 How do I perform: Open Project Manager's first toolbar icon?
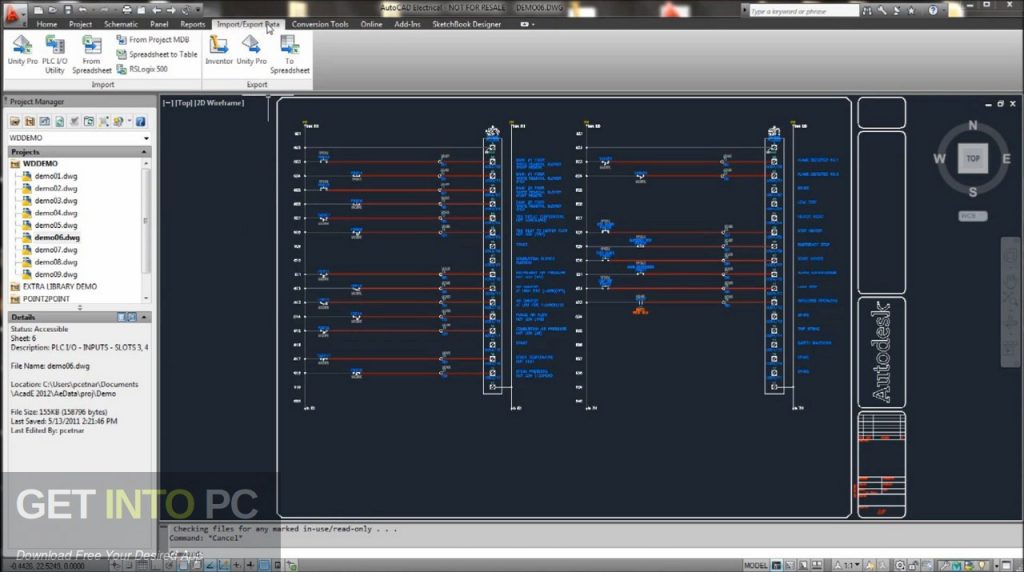click(14, 121)
